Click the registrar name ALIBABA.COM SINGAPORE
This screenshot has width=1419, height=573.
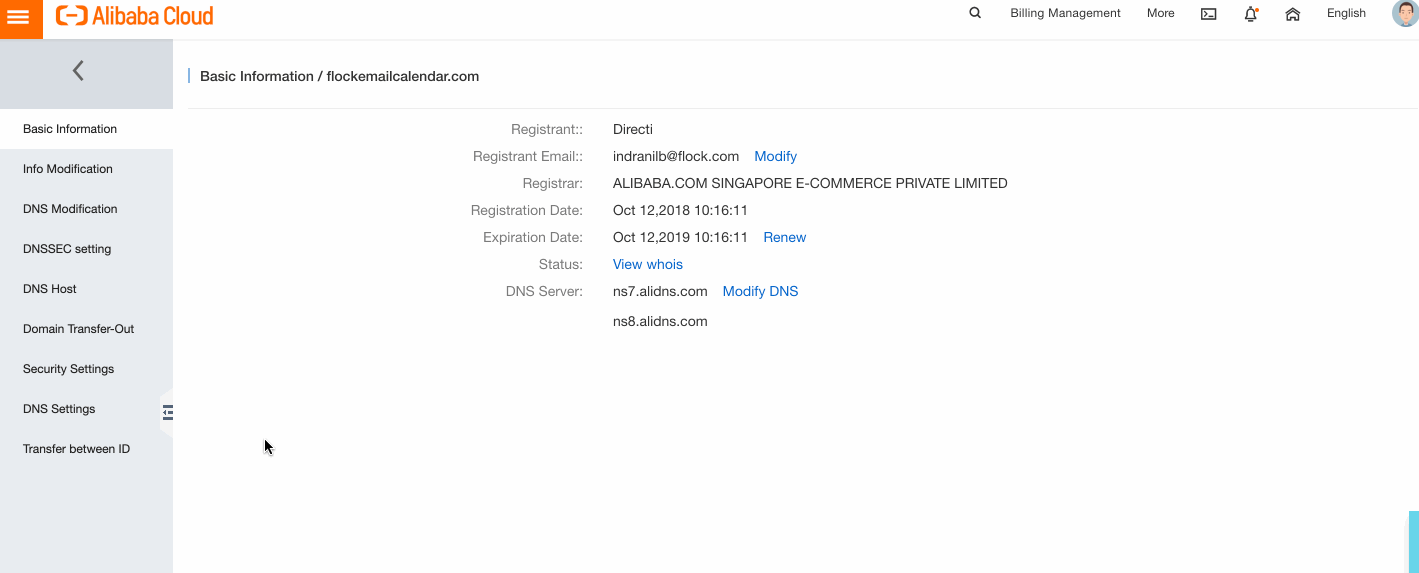click(810, 183)
